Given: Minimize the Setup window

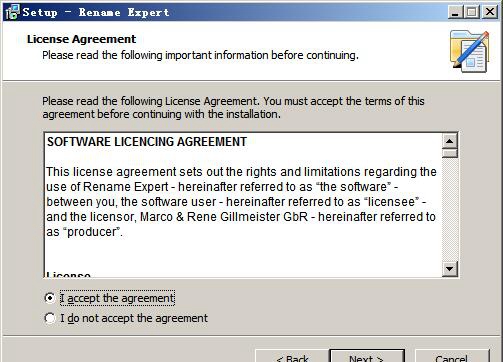Looking at the screenshot, I should coord(455,12).
